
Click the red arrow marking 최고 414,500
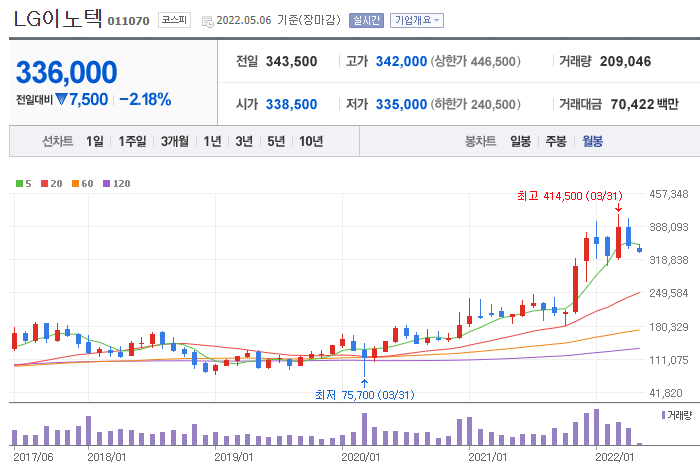tap(618, 208)
